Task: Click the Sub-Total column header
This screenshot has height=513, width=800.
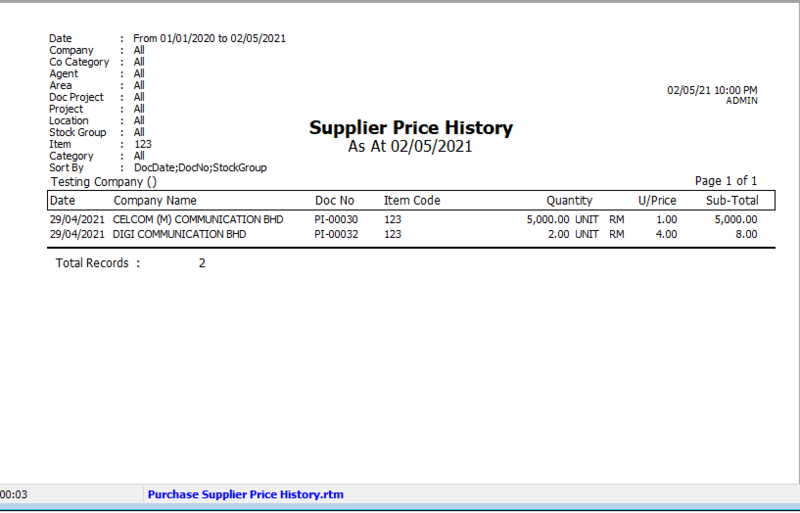Action: [732, 201]
